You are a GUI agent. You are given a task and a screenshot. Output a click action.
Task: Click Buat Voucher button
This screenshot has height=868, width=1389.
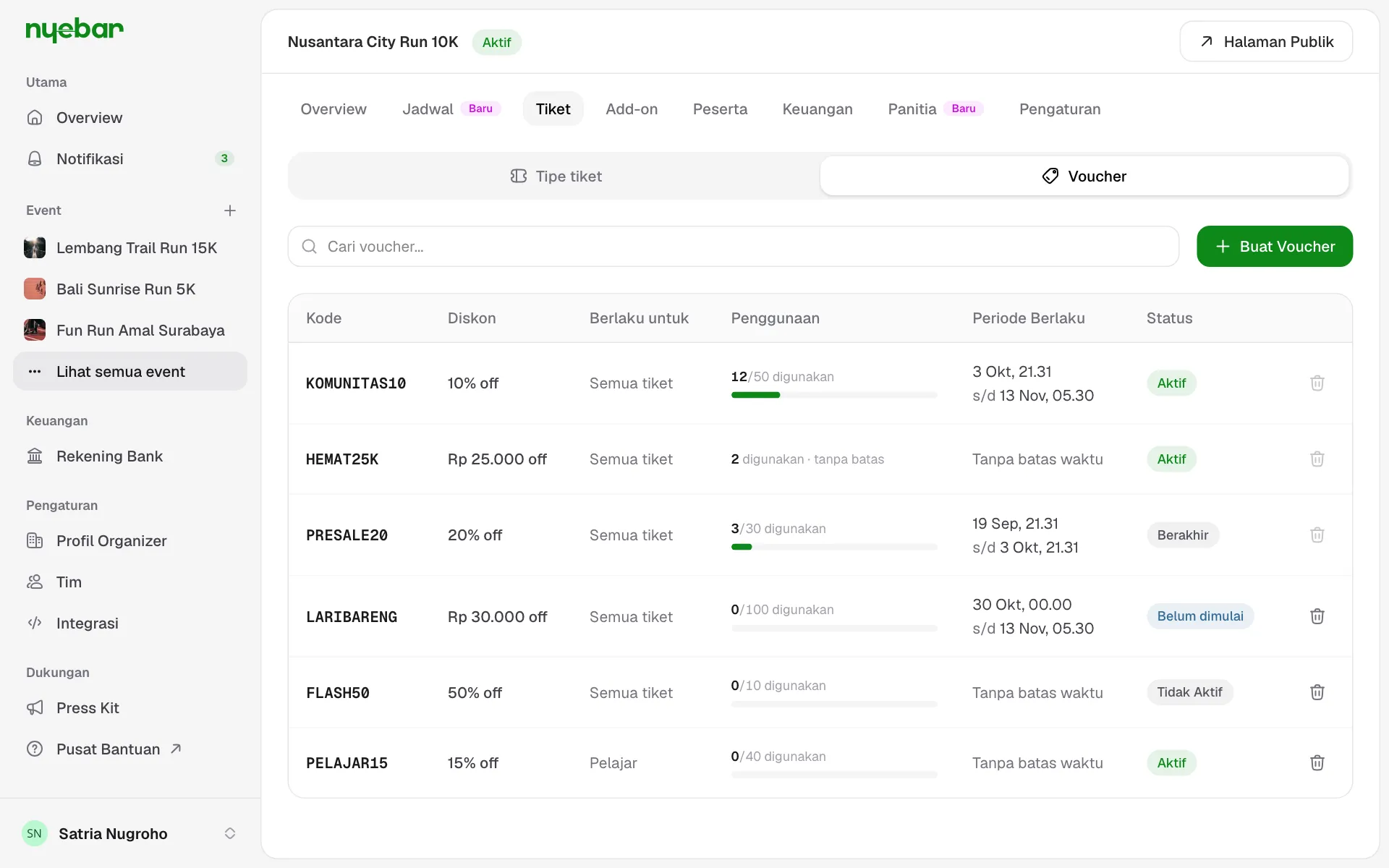pos(1275,247)
